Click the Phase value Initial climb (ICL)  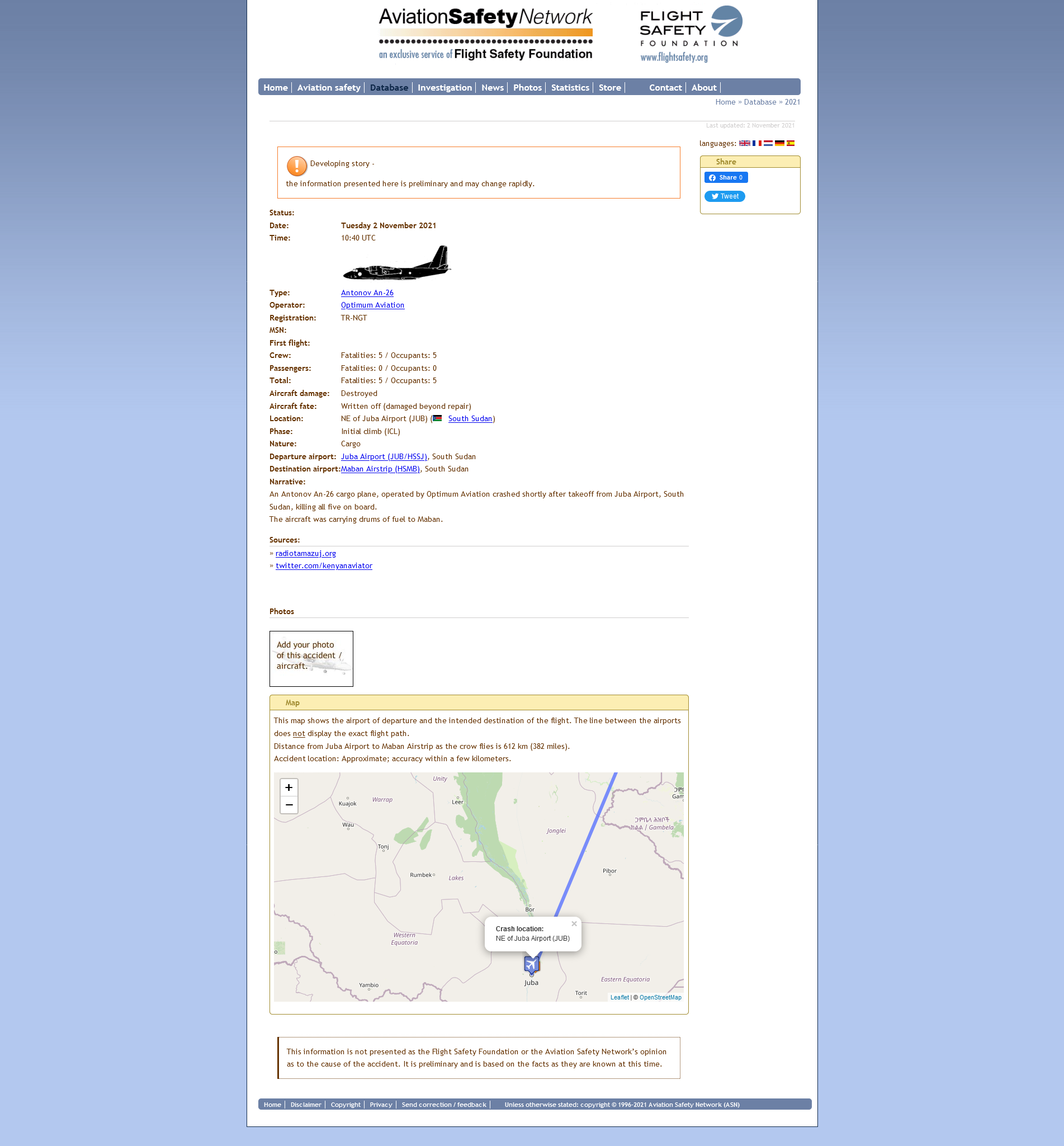point(370,431)
